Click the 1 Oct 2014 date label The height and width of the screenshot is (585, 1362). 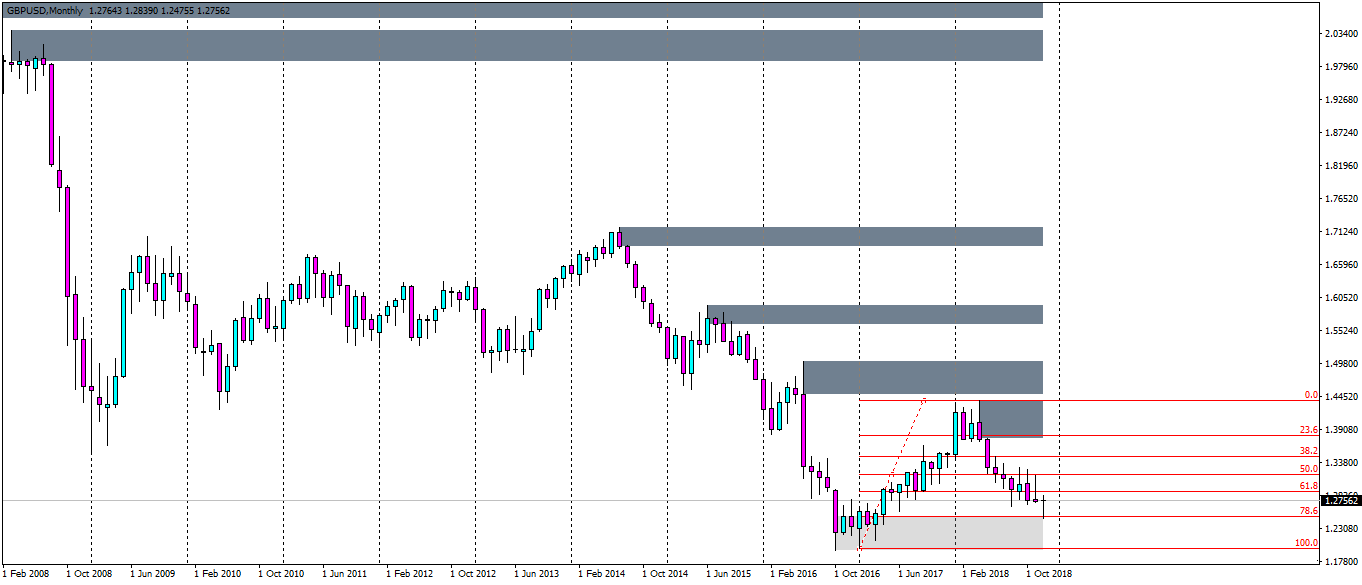(665, 575)
